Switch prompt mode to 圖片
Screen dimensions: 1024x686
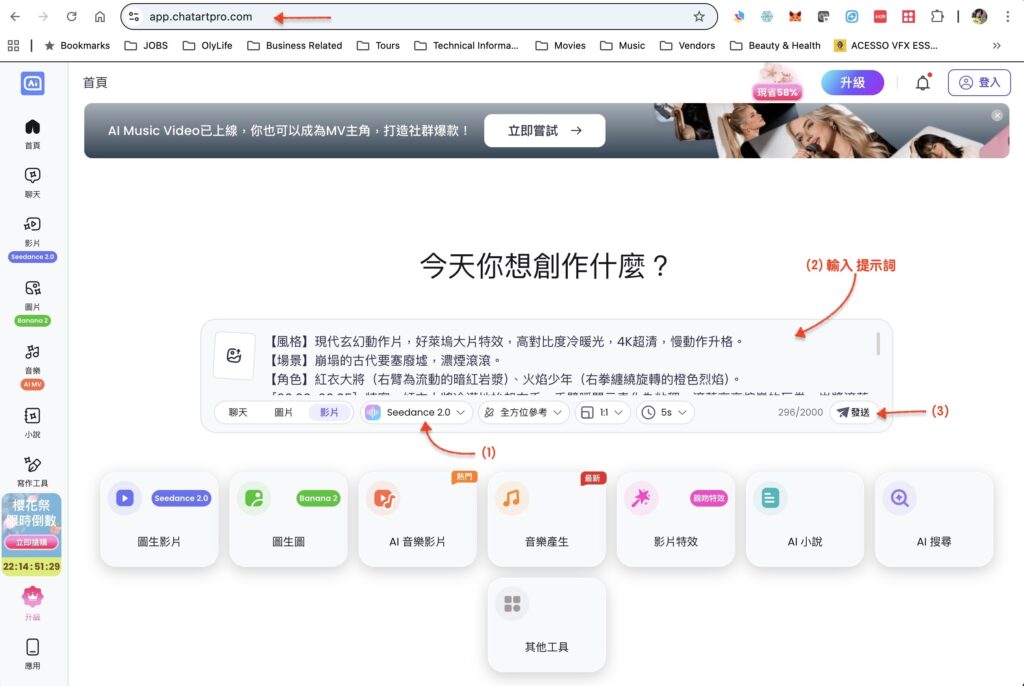(x=284, y=412)
